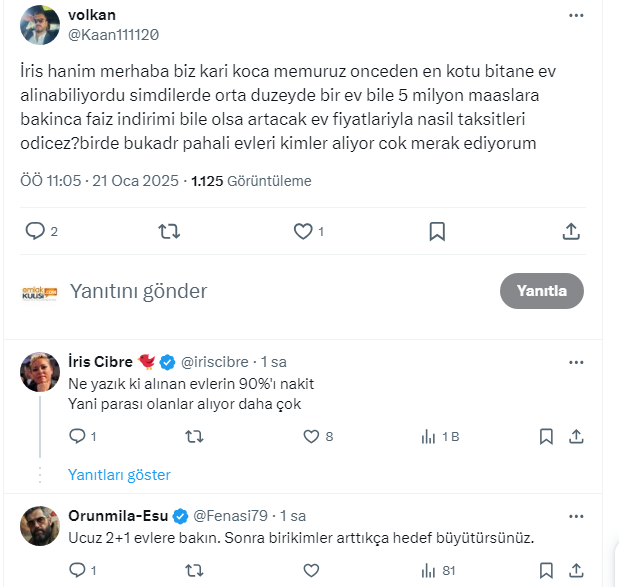View analytics on Orunmila-Esu's reply
This screenshot has width=619, height=587.
[431, 571]
